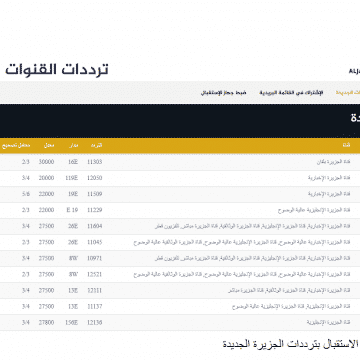
Task: Click the orbit value in the 10971 row
Action: pyautogui.click(x=73, y=258)
